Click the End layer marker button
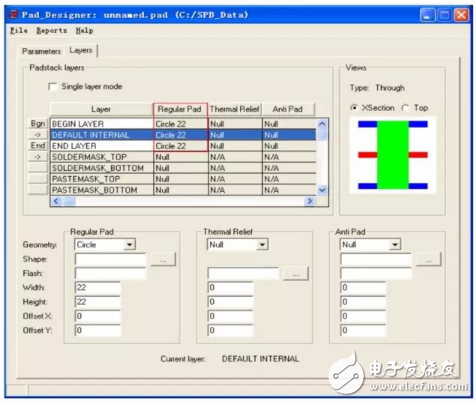476x403 pixels. (x=38, y=146)
